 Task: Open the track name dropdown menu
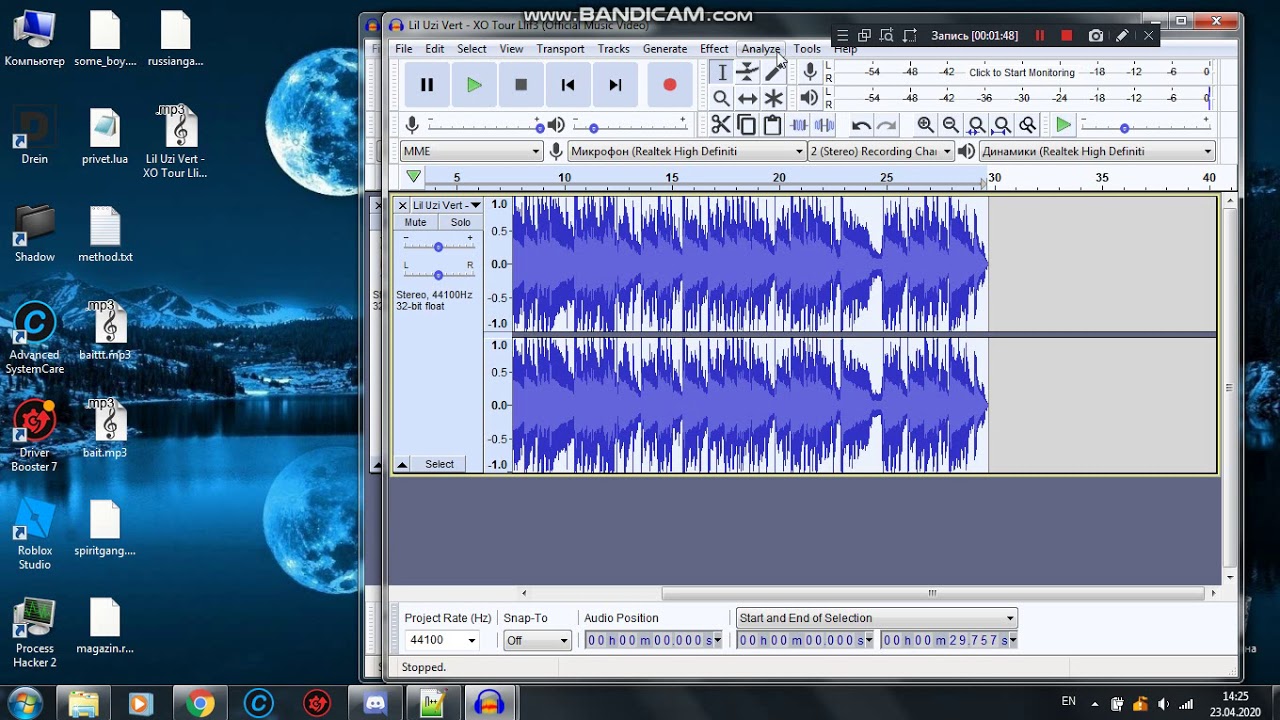(446, 205)
